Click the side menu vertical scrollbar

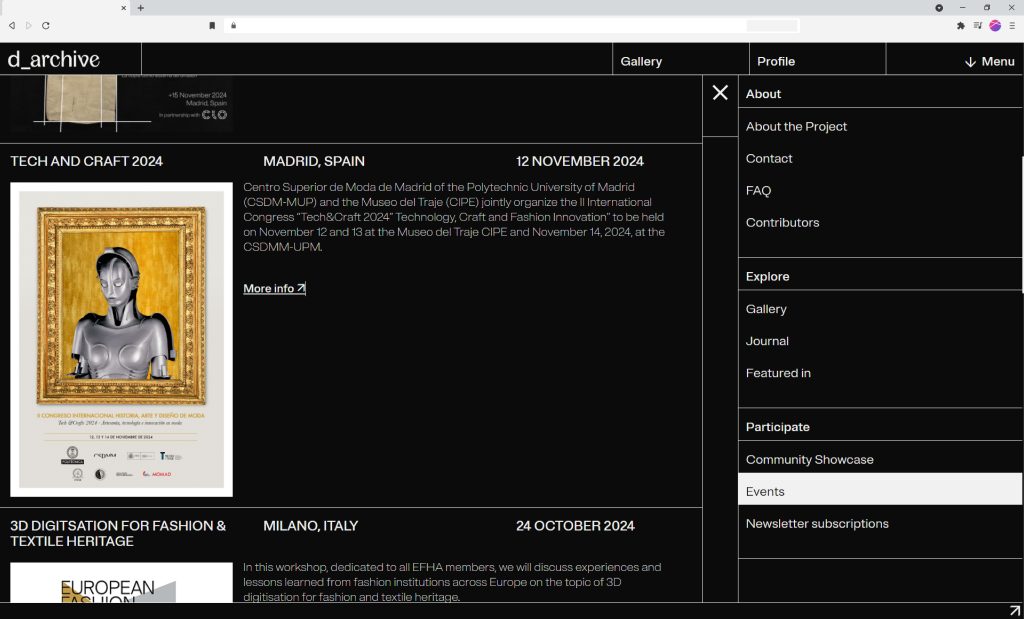pyautogui.click(x=1022, y=225)
